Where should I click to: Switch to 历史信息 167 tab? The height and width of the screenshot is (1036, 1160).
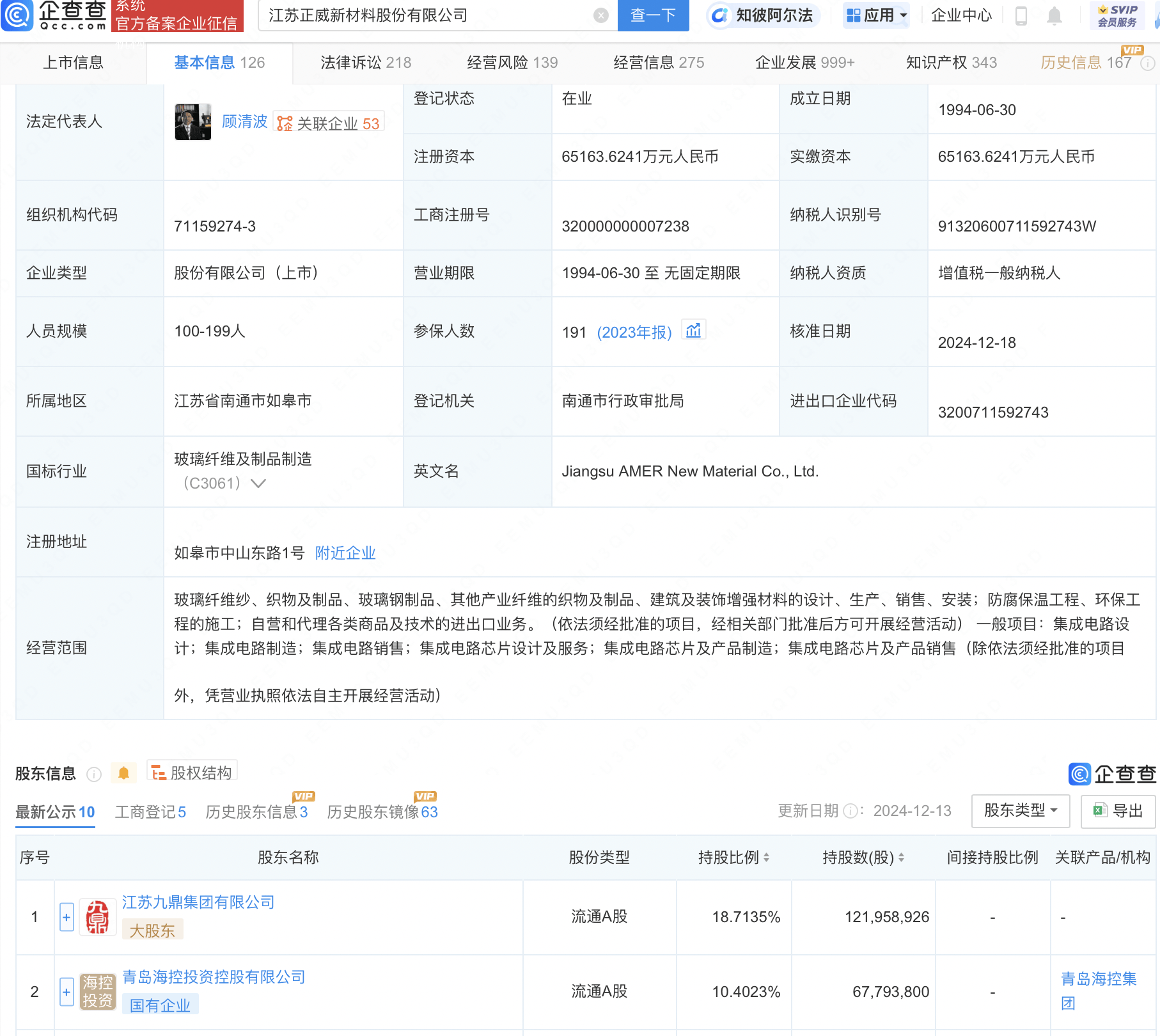tap(1086, 63)
